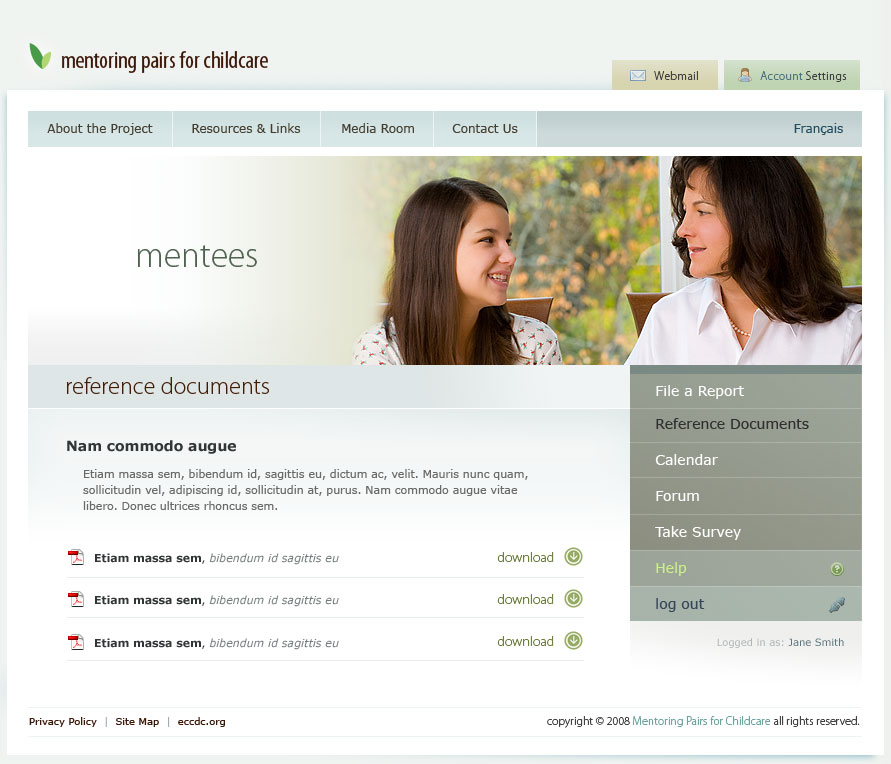
Task: Click the log out link
Action: pos(746,604)
